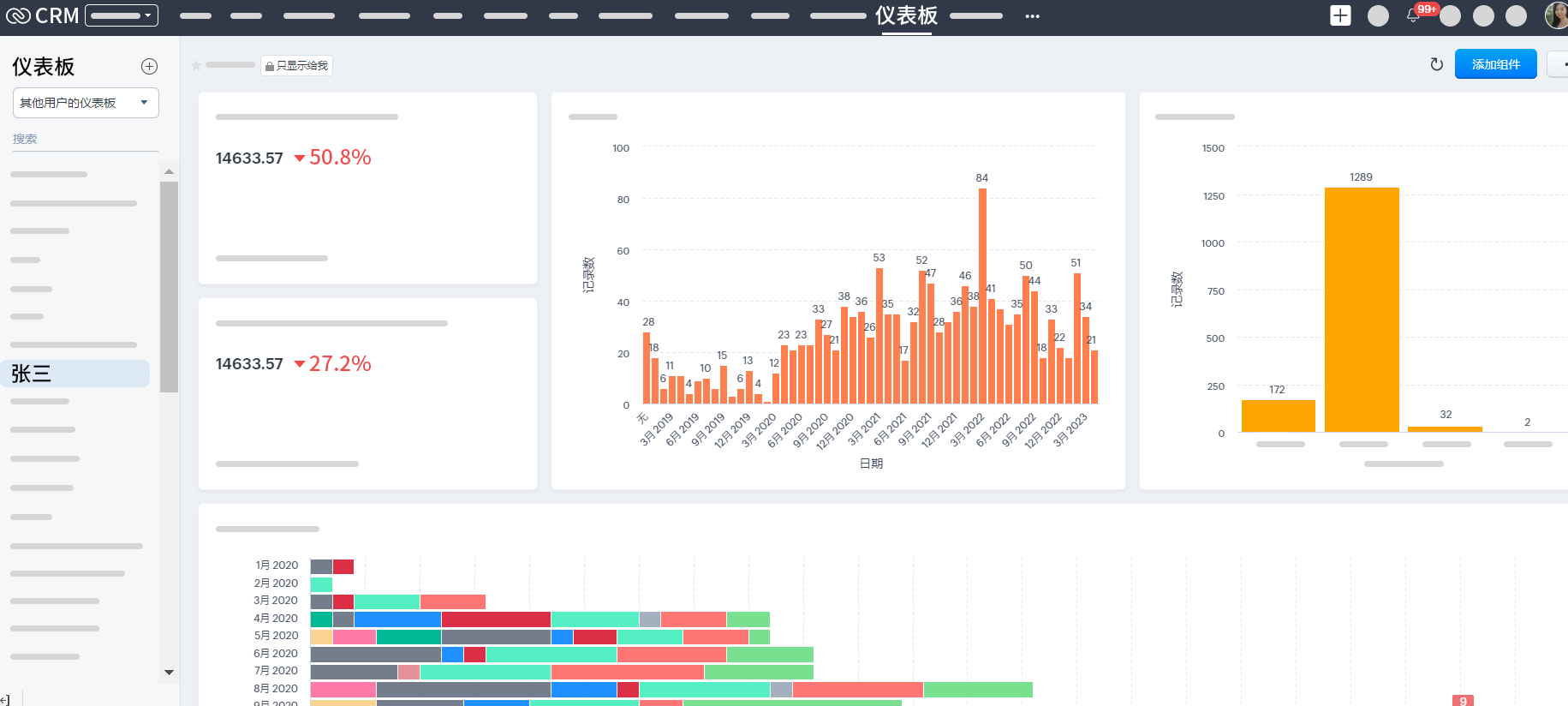
Task: Click the 添加组件 button
Action: [1496, 64]
